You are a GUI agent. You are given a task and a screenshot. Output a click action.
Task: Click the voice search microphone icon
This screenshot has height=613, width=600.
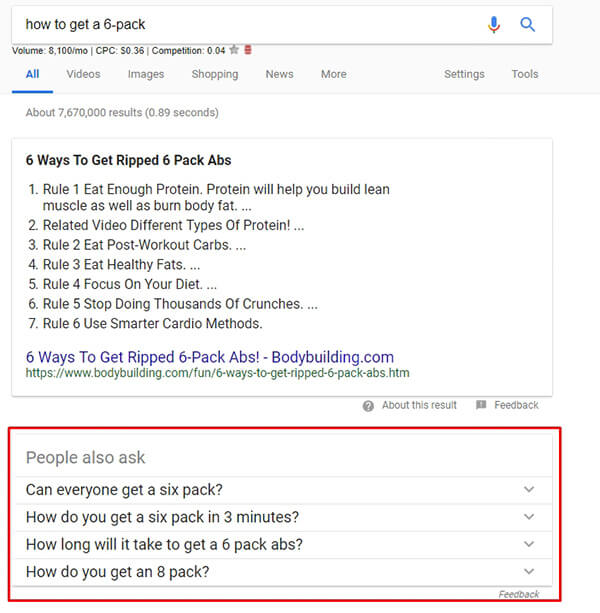coord(494,24)
